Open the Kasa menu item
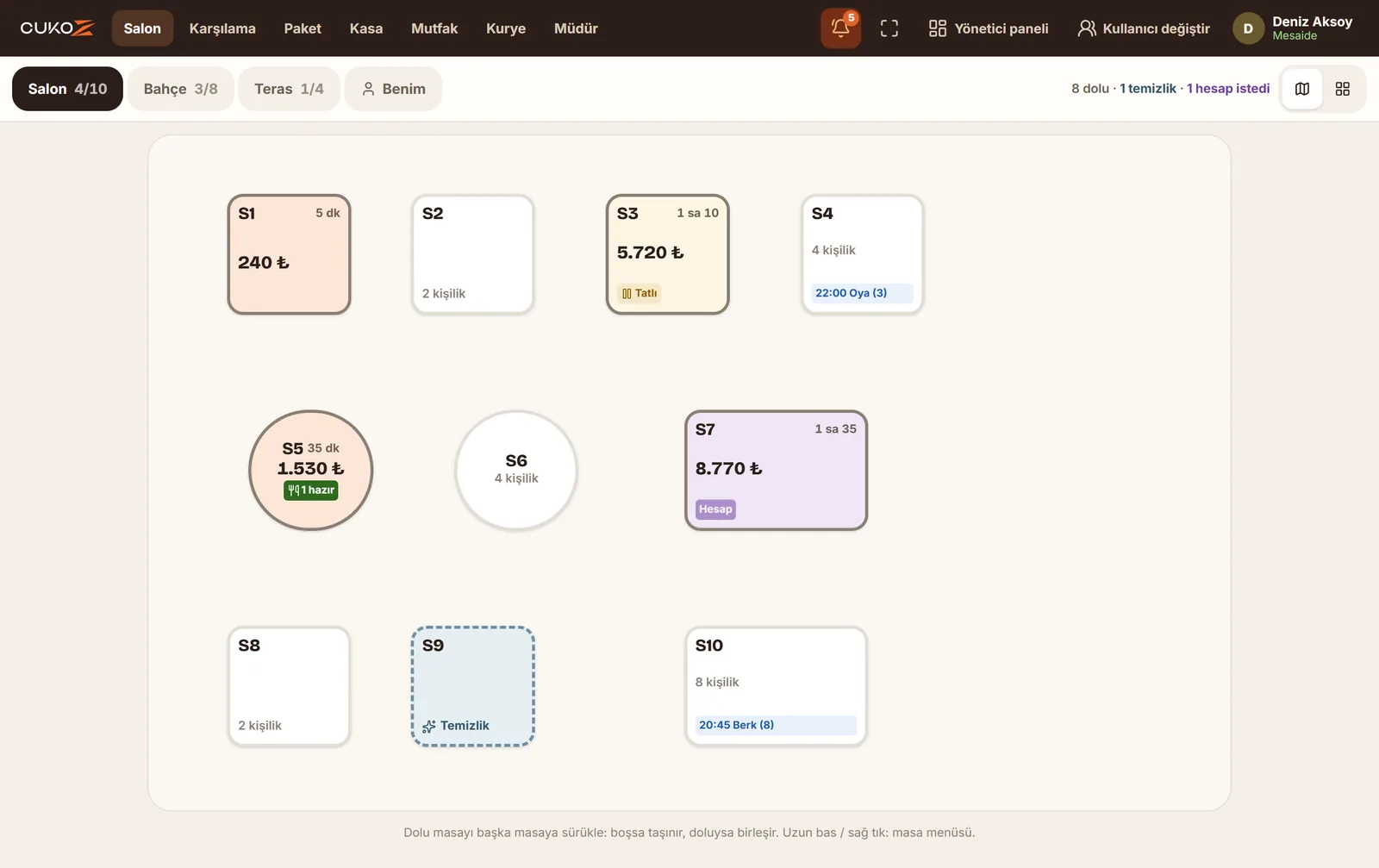The image size is (1379, 868). 366,28
